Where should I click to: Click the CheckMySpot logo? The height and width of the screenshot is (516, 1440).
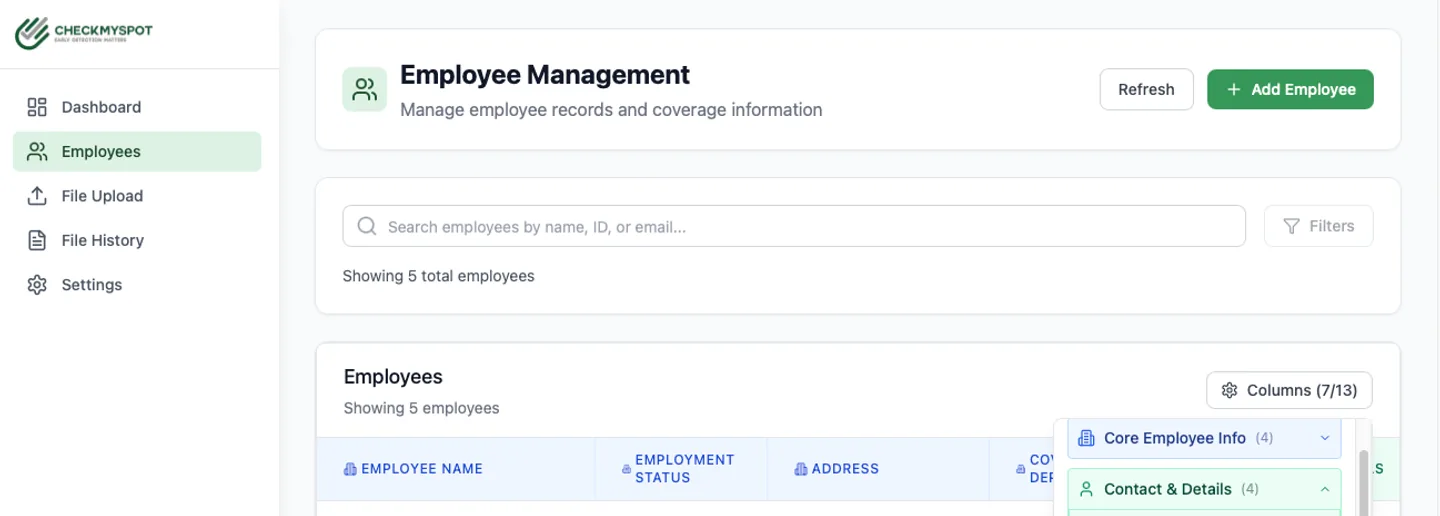[84, 33]
